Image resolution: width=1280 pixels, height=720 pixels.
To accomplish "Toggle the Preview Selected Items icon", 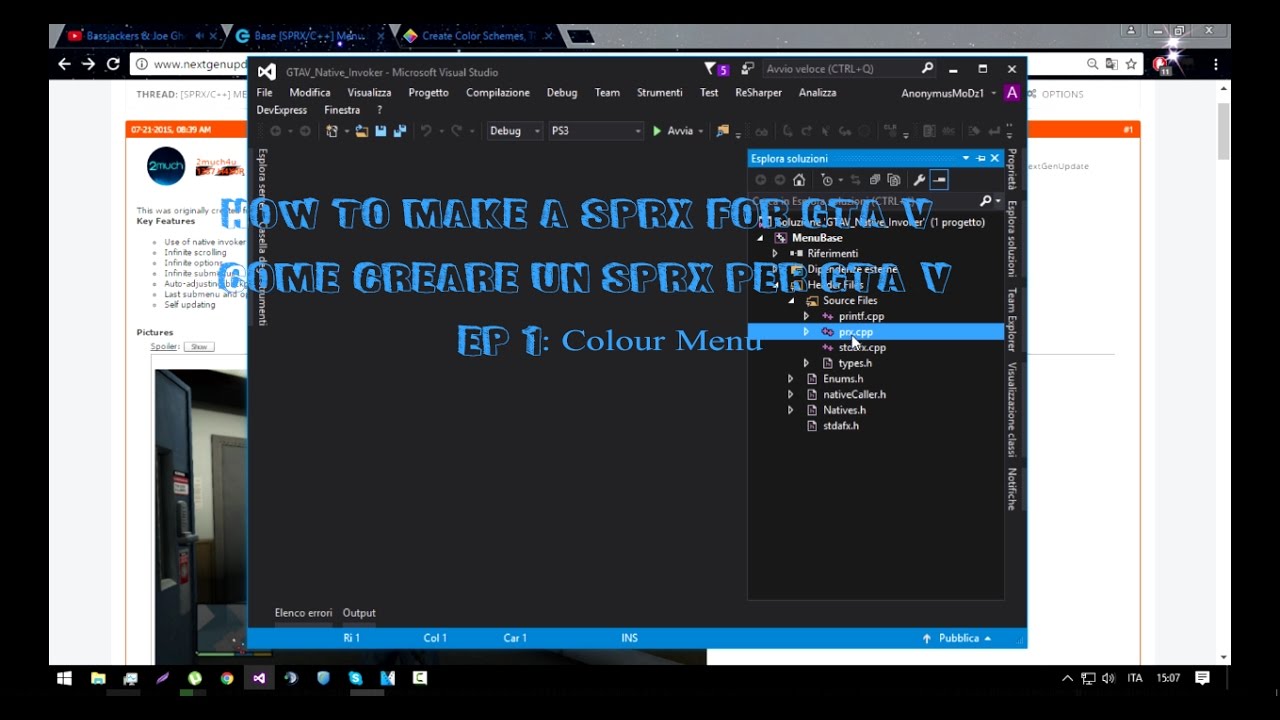I will click(939, 180).
